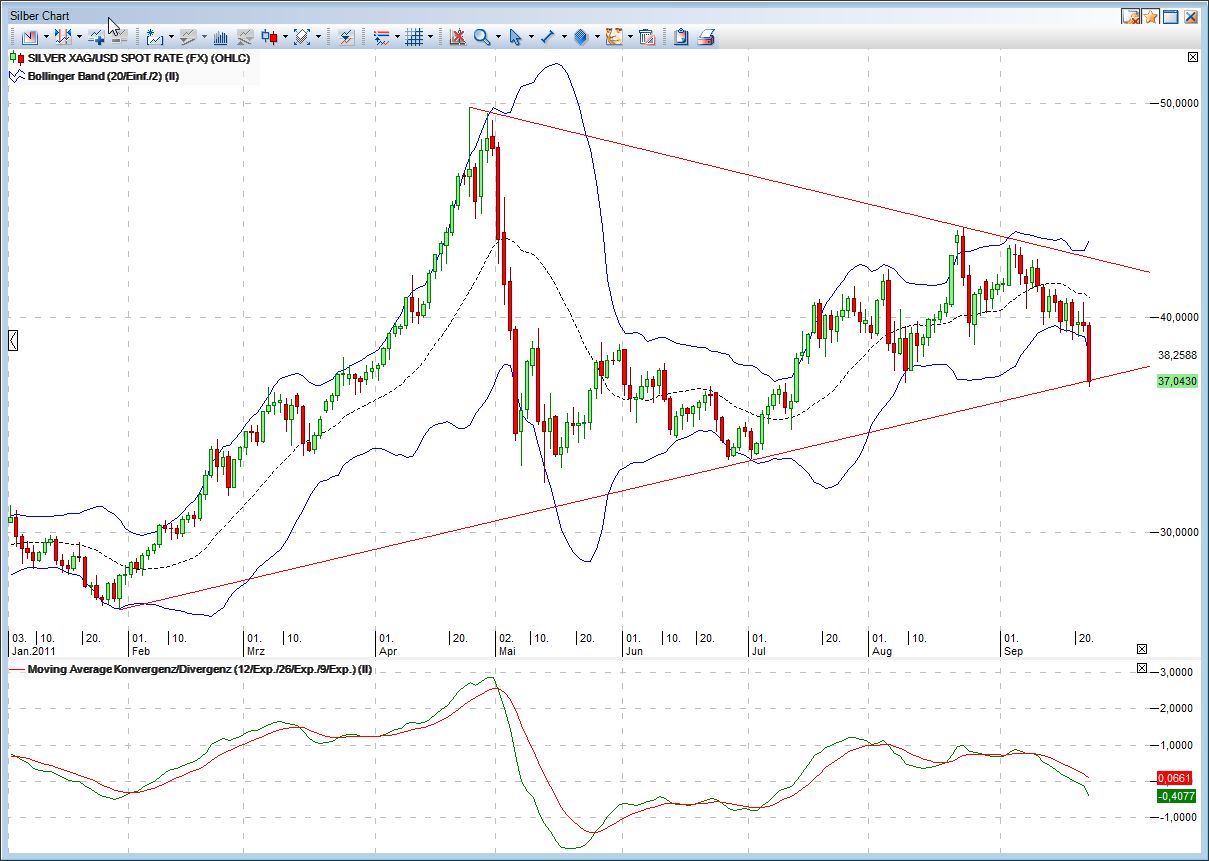Open dropdown next to dashed lines icon

point(397,37)
